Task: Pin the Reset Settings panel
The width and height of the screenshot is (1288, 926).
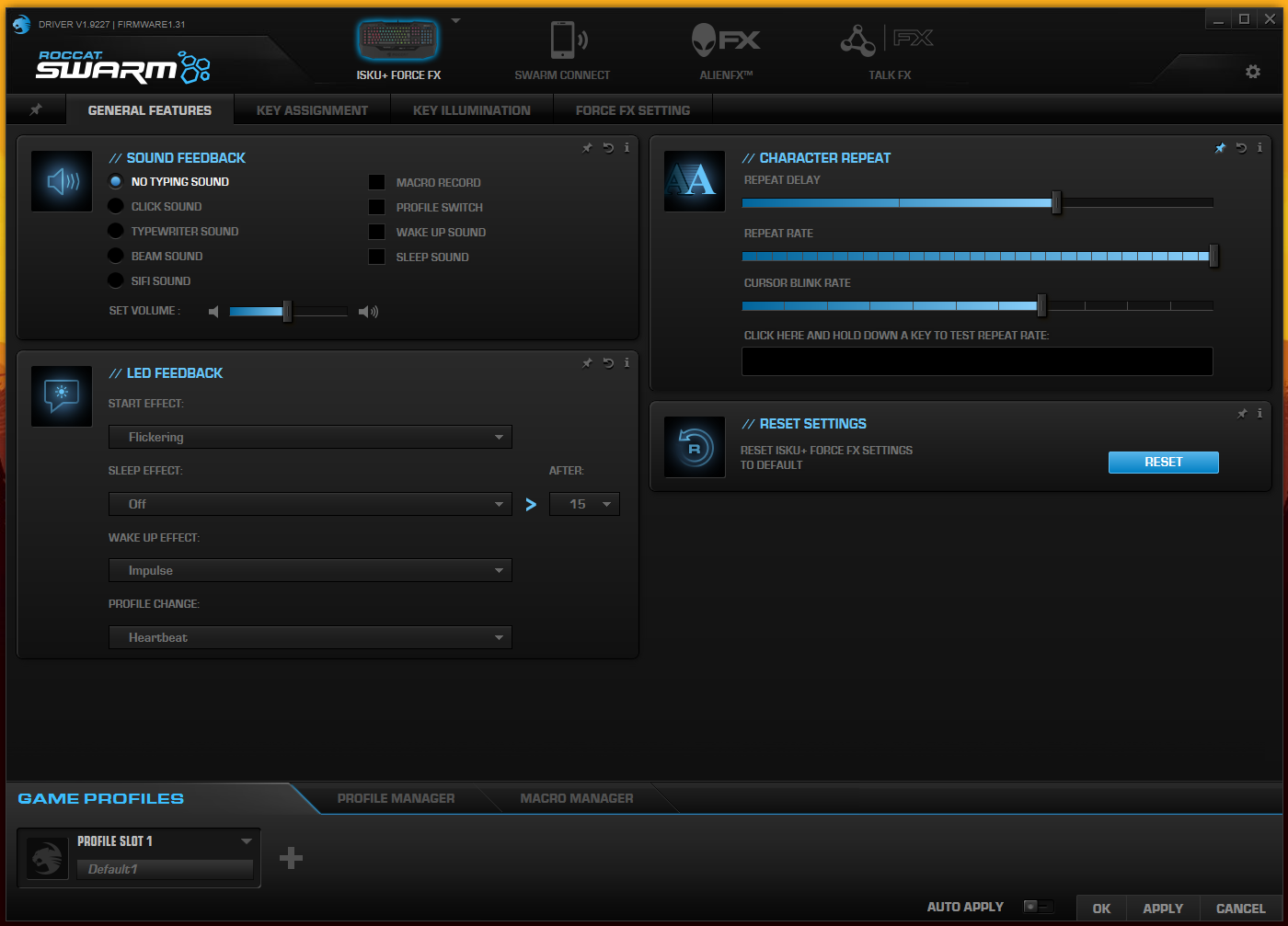Action: tap(1242, 414)
